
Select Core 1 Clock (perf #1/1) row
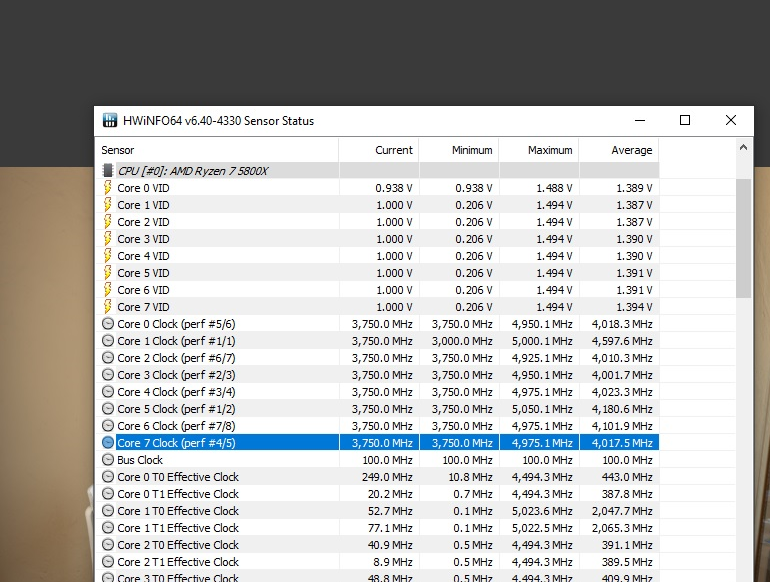[x=377, y=341]
